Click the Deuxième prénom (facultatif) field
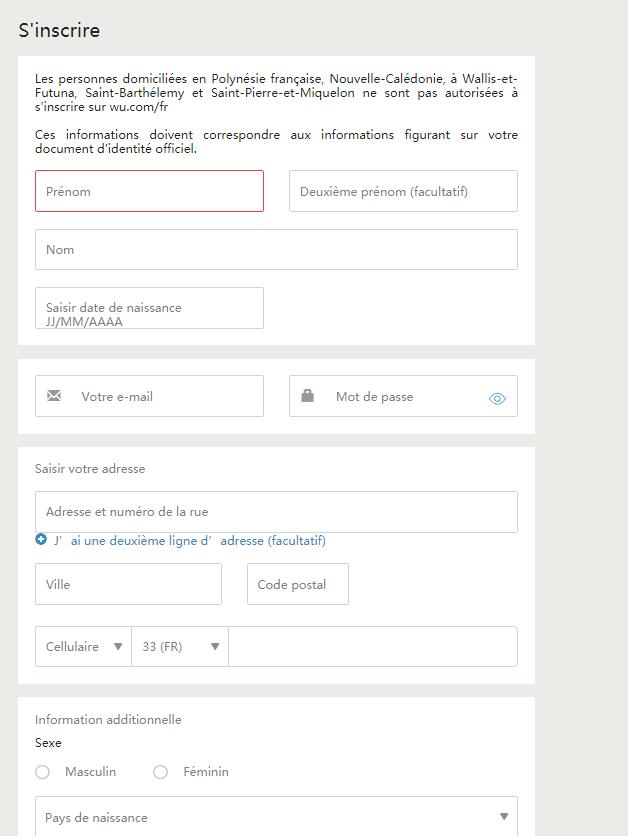The width and height of the screenshot is (628, 836). (403, 191)
